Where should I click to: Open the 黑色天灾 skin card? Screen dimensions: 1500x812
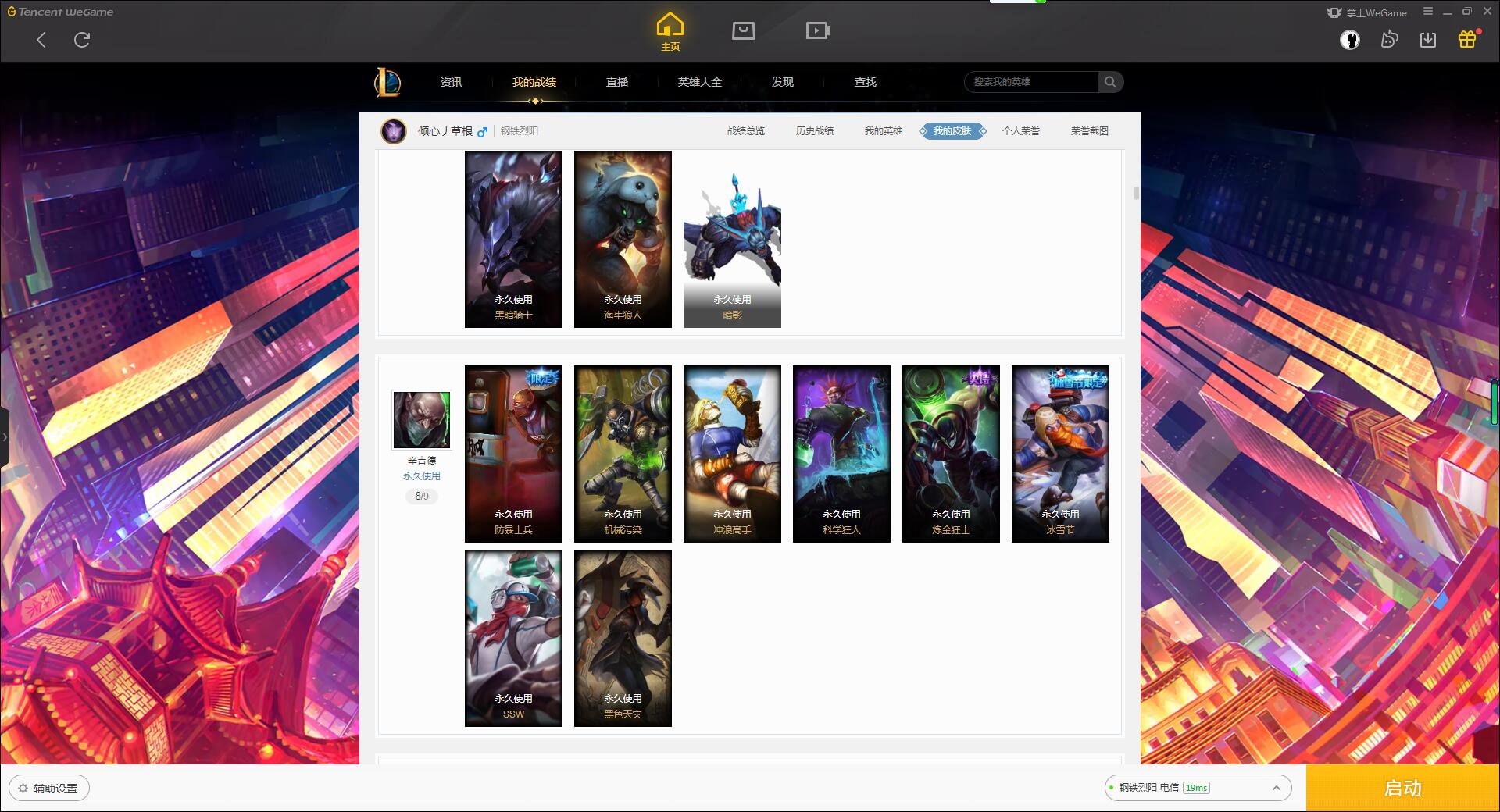pos(623,638)
